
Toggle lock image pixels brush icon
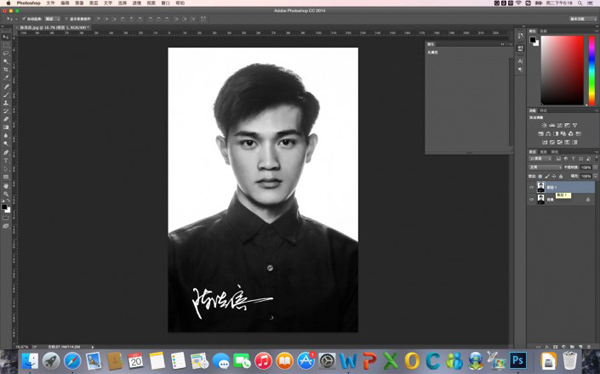coord(547,176)
